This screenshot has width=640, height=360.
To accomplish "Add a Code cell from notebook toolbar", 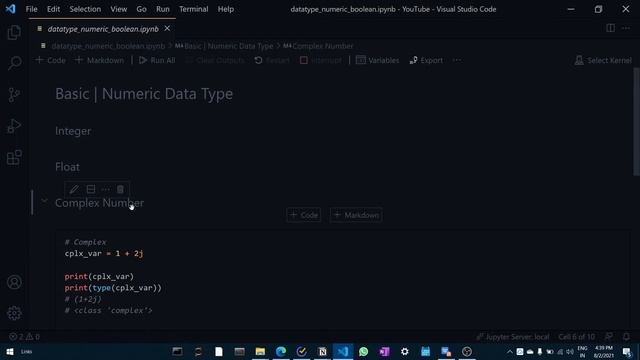I will (51, 60).
